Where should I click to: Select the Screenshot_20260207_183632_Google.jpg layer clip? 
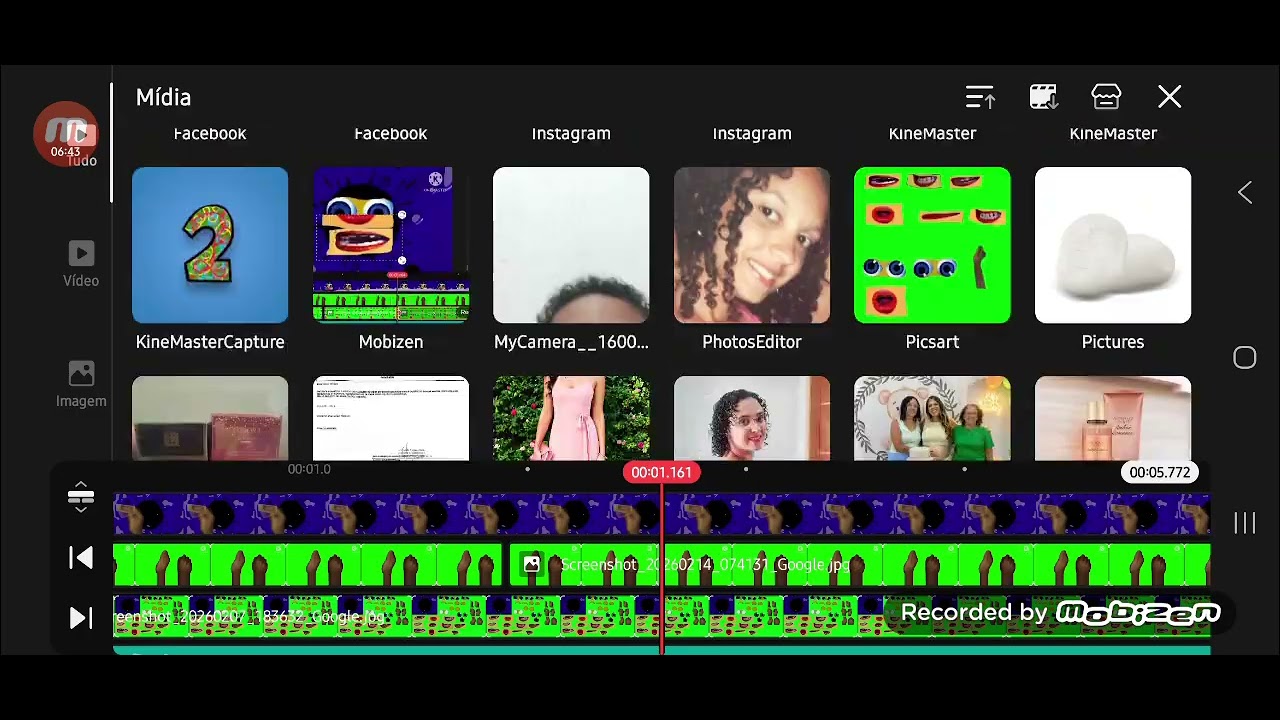(661, 617)
